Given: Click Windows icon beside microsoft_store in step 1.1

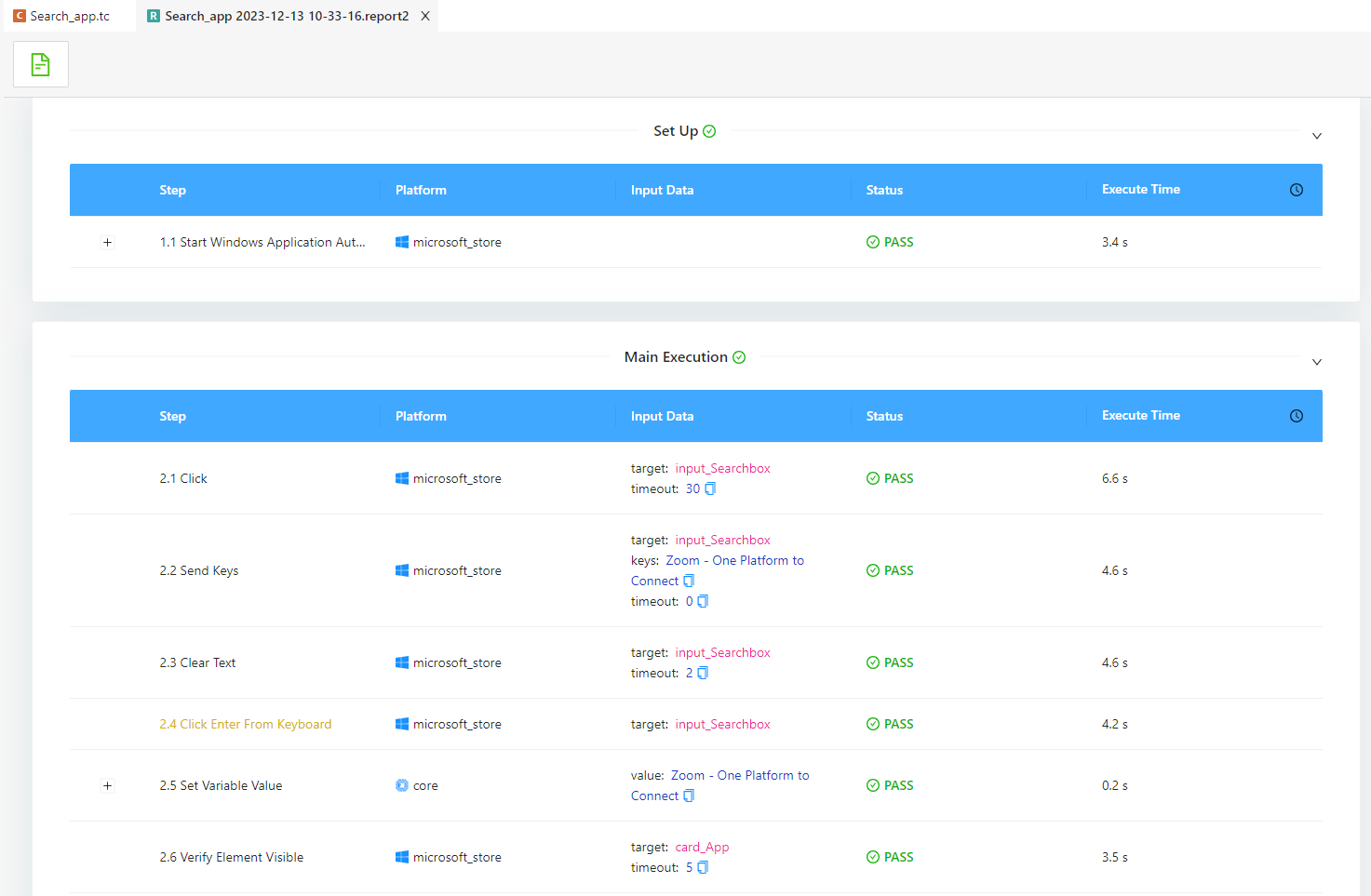Looking at the screenshot, I should tap(402, 242).
